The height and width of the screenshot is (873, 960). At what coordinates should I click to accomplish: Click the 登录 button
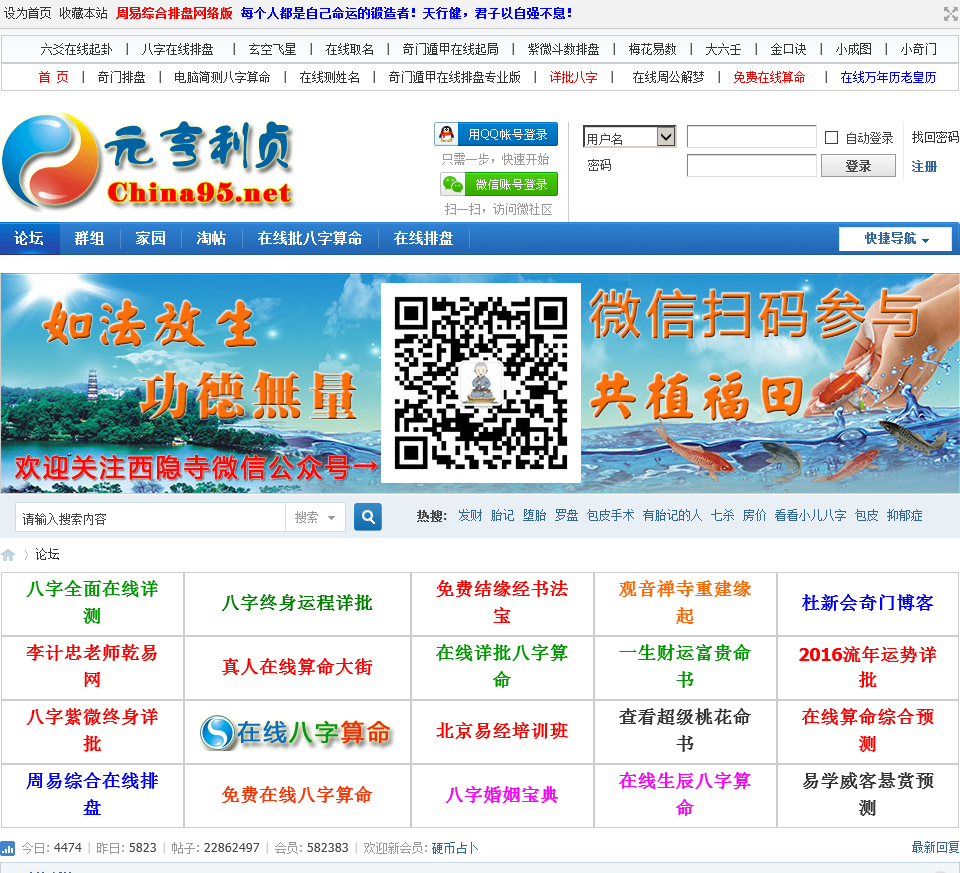point(858,166)
